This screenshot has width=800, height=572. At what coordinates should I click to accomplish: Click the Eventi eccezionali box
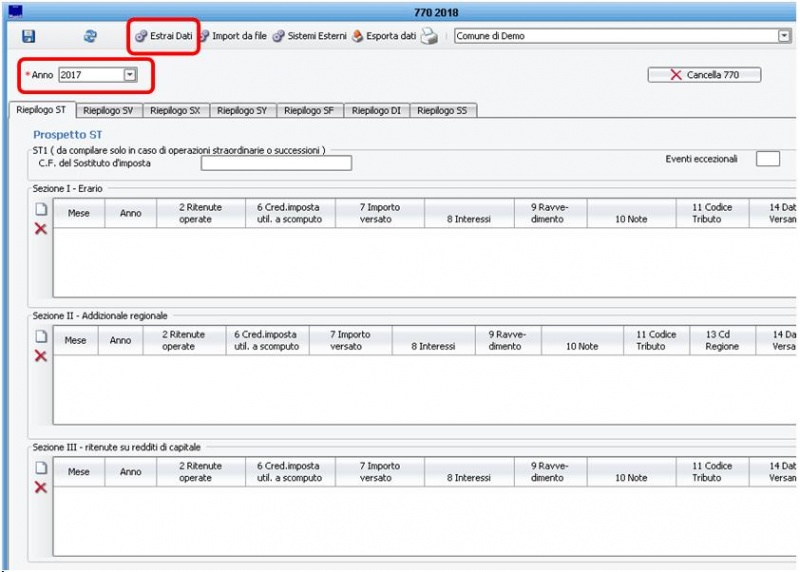click(767, 159)
